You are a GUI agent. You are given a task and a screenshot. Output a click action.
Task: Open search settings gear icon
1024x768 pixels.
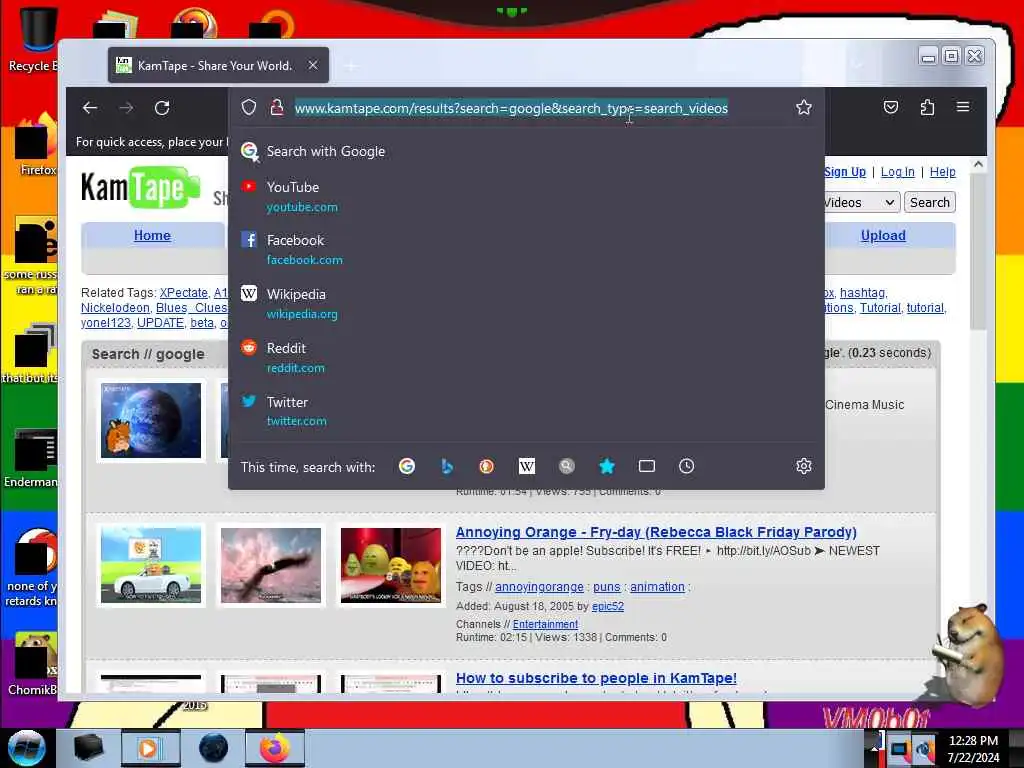(x=804, y=466)
